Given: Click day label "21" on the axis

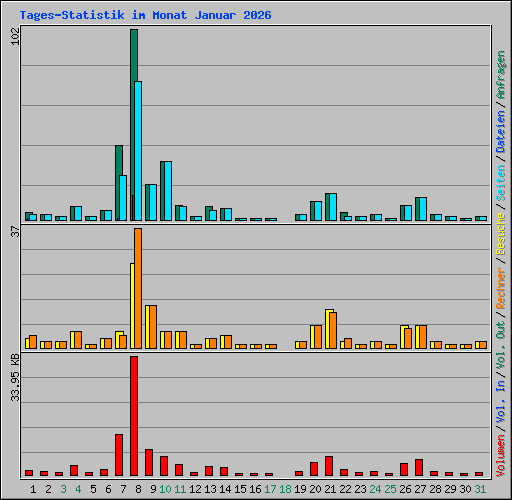Looking at the screenshot, I should (x=330, y=489).
